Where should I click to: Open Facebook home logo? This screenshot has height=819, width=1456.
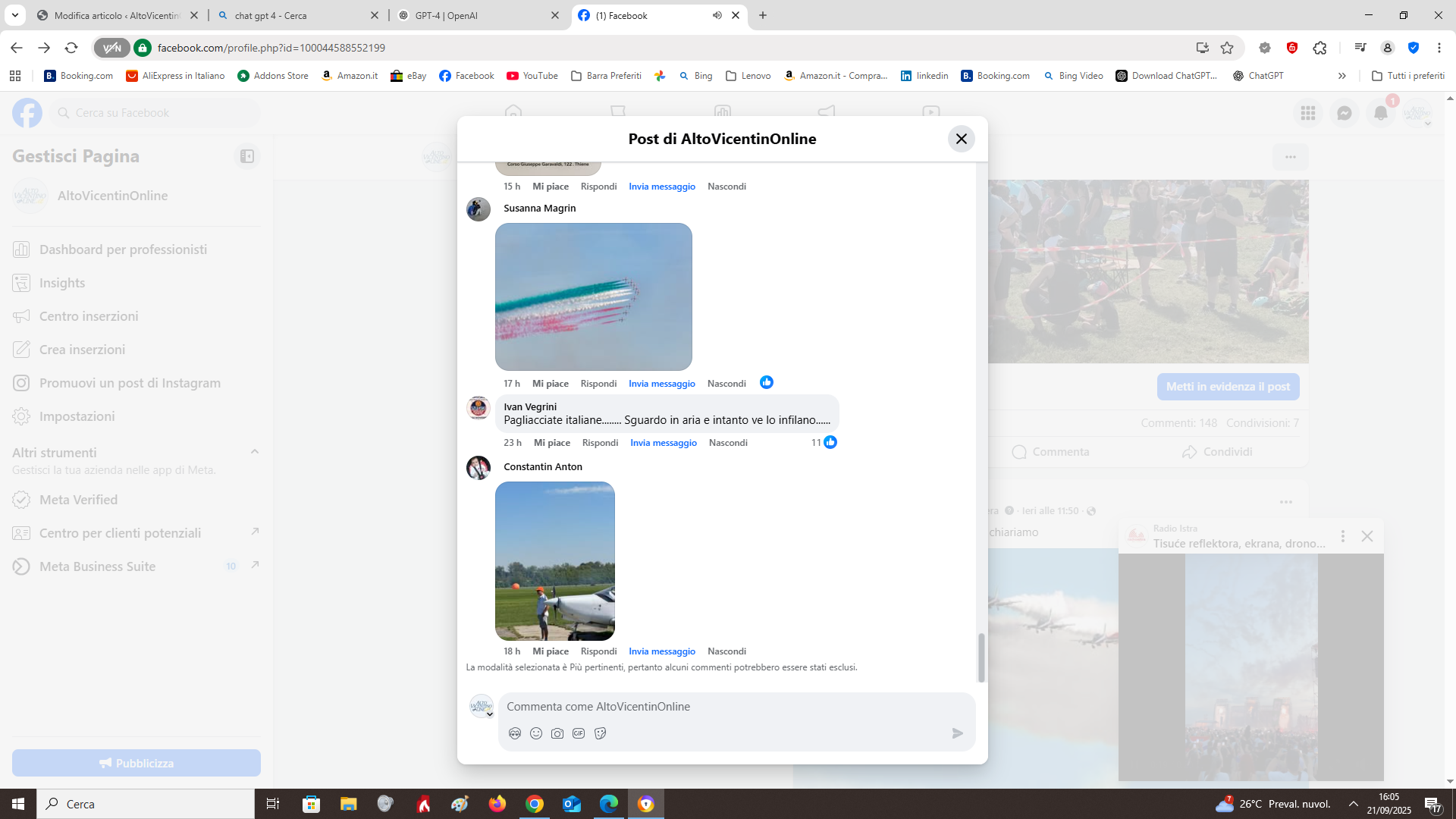coord(27,113)
